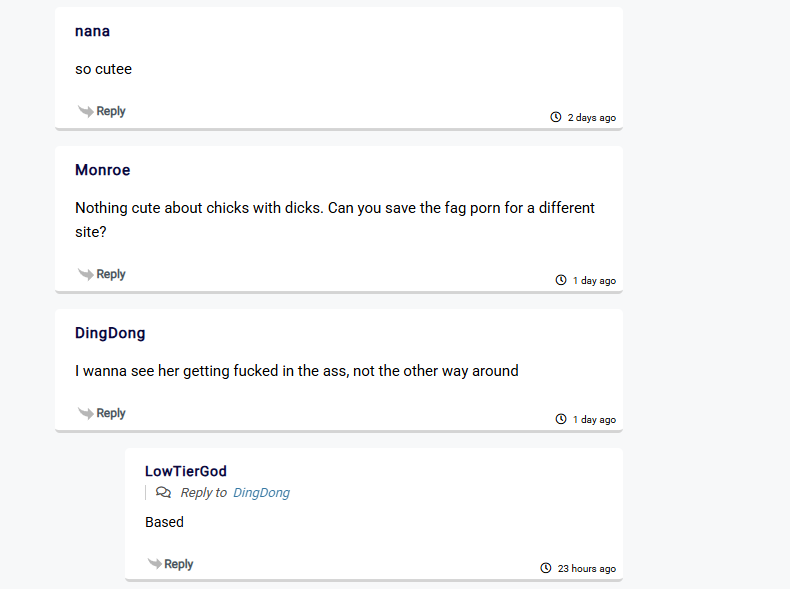This screenshot has width=790, height=589.
Task: Click the speech bubbles icon before 'Reply to'
Action: click(163, 492)
